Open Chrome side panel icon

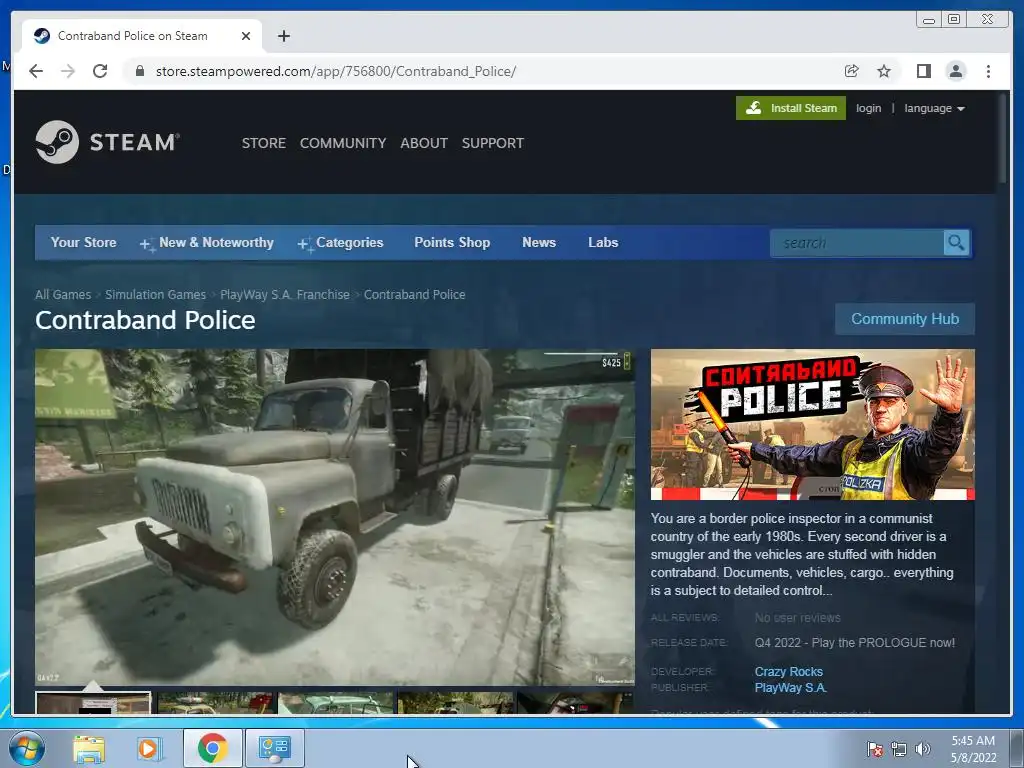coord(923,71)
